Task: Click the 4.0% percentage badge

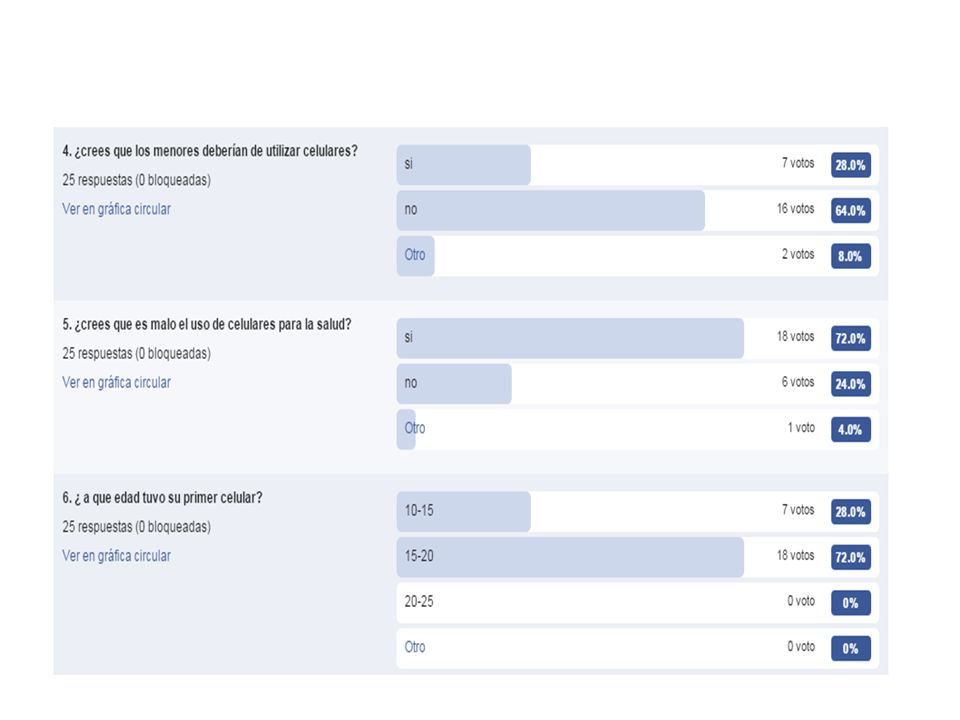Action: coord(850,429)
